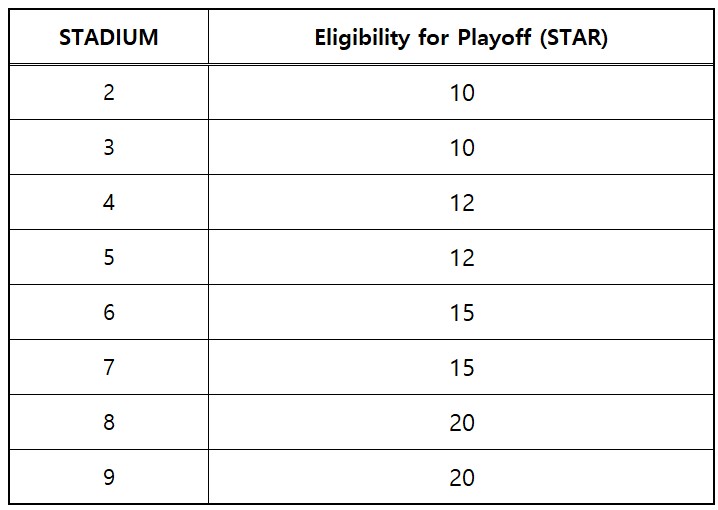
Task: Click the word Playoff in the header
Action: [x=495, y=38]
